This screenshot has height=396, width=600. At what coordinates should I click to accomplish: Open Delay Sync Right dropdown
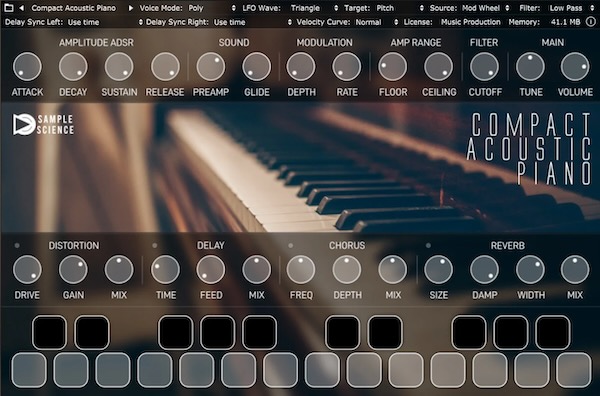click(252, 22)
